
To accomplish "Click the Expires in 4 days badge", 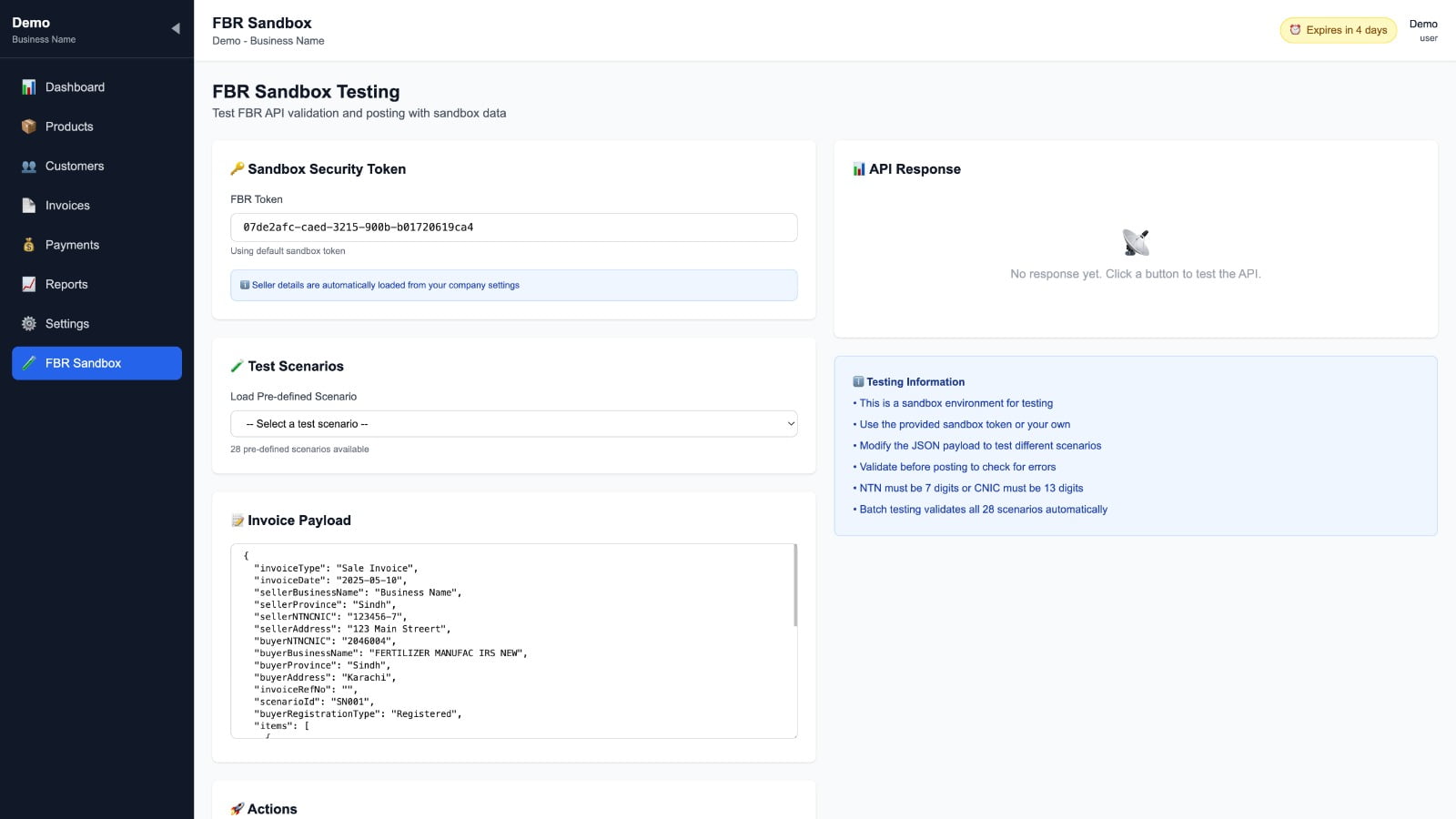I will pos(1338,29).
